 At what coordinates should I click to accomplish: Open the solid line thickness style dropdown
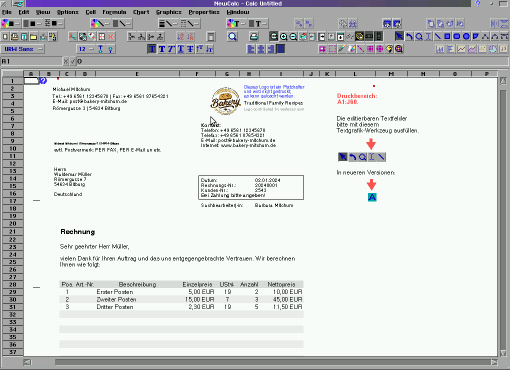point(168,24)
